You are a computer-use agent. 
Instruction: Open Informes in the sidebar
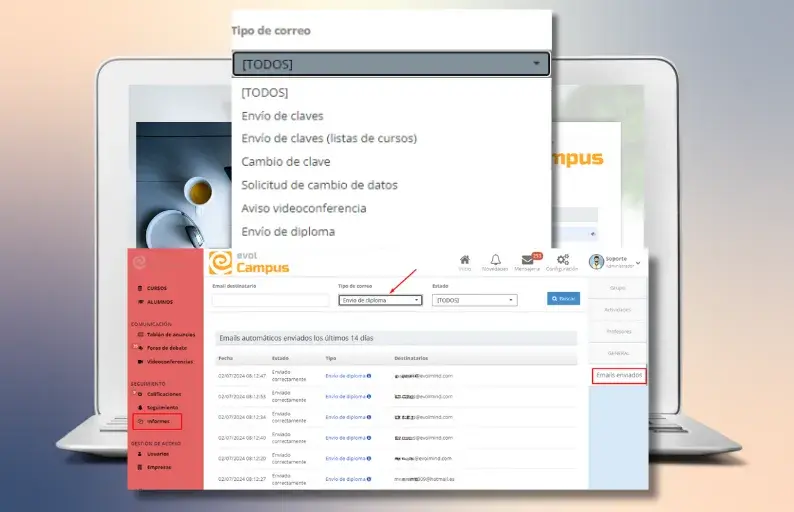158,421
